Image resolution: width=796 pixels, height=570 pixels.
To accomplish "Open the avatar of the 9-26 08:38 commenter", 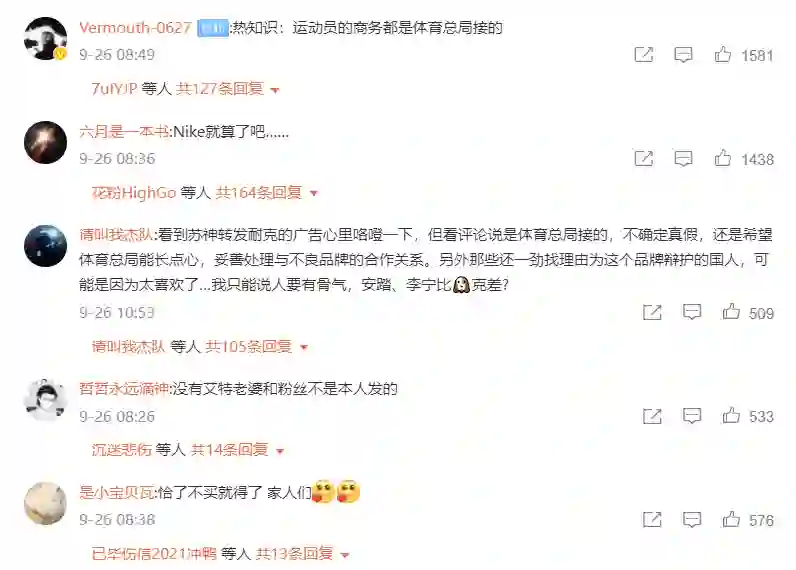I will coord(45,504).
